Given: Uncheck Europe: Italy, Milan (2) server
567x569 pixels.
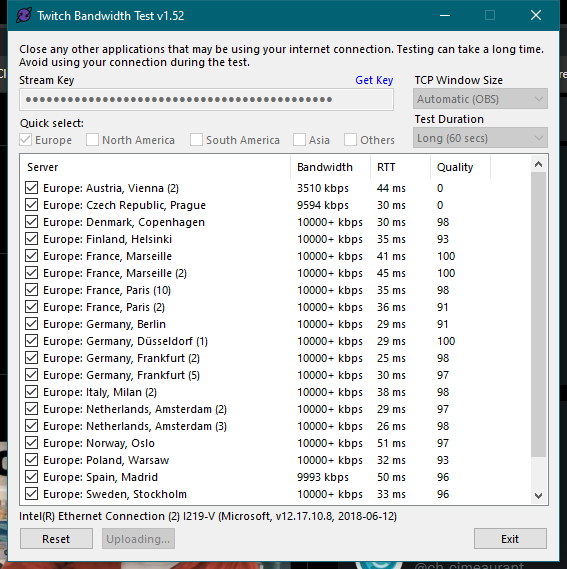Looking at the screenshot, I should (32, 392).
